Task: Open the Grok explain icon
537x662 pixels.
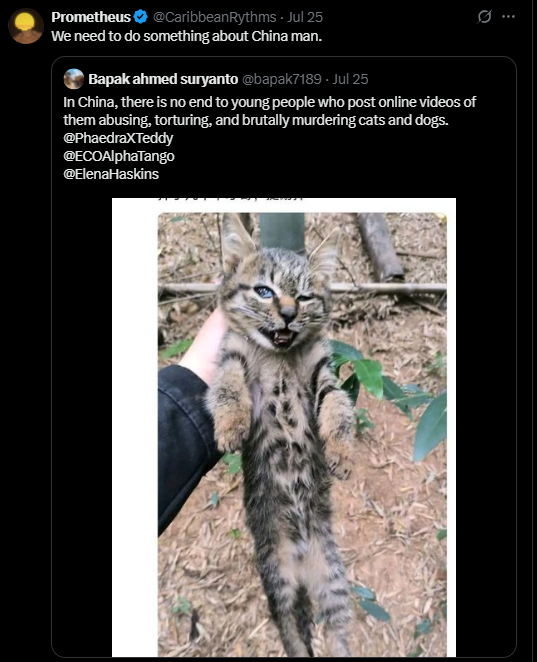Action: [484, 16]
